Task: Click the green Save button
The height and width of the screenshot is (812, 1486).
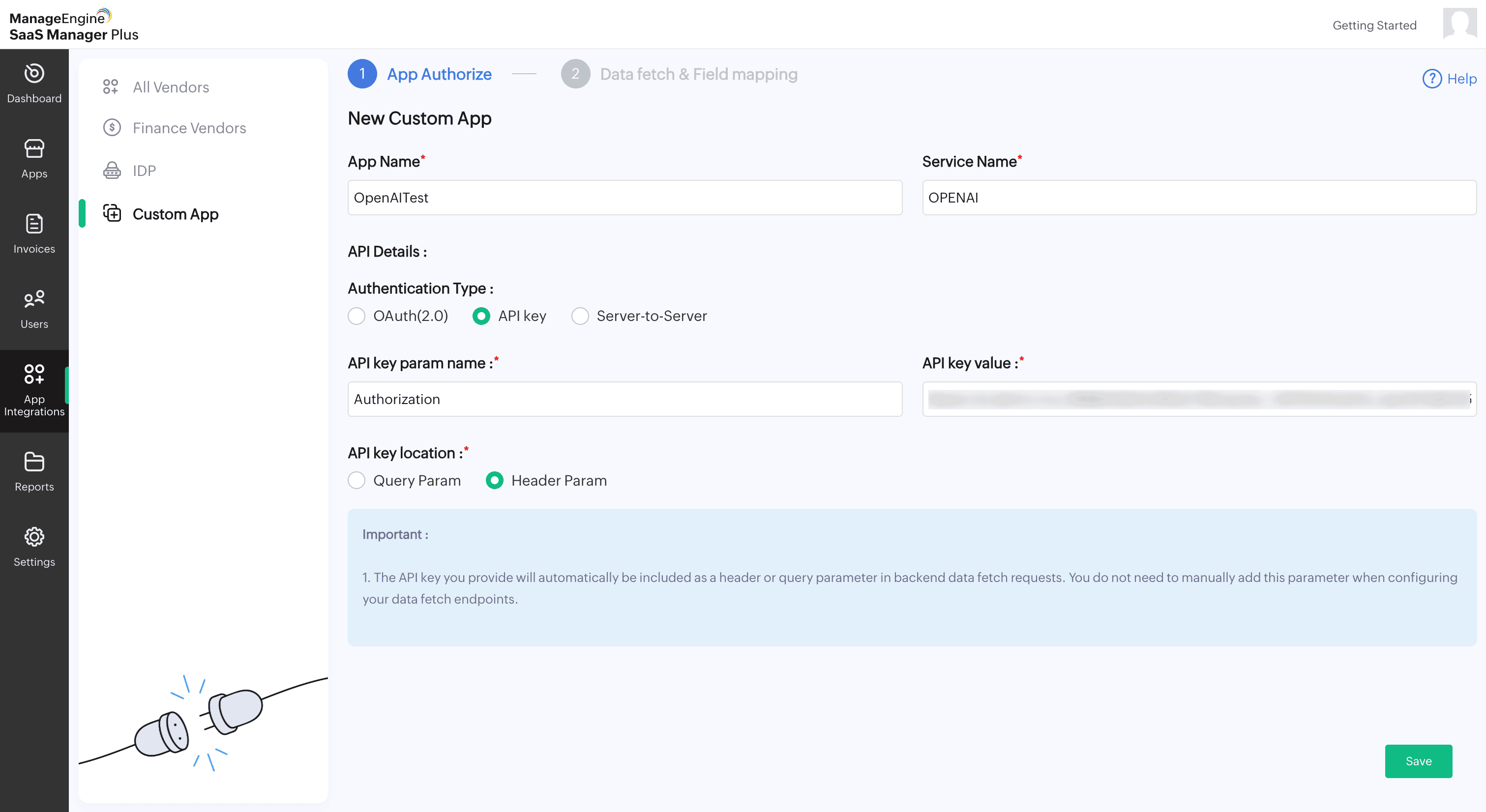Action: (1418, 761)
